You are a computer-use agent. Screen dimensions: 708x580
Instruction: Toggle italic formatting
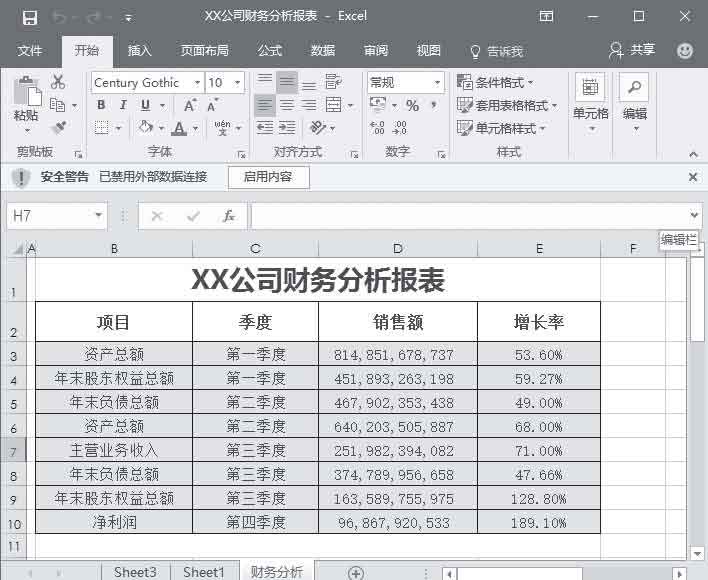[123, 105]
